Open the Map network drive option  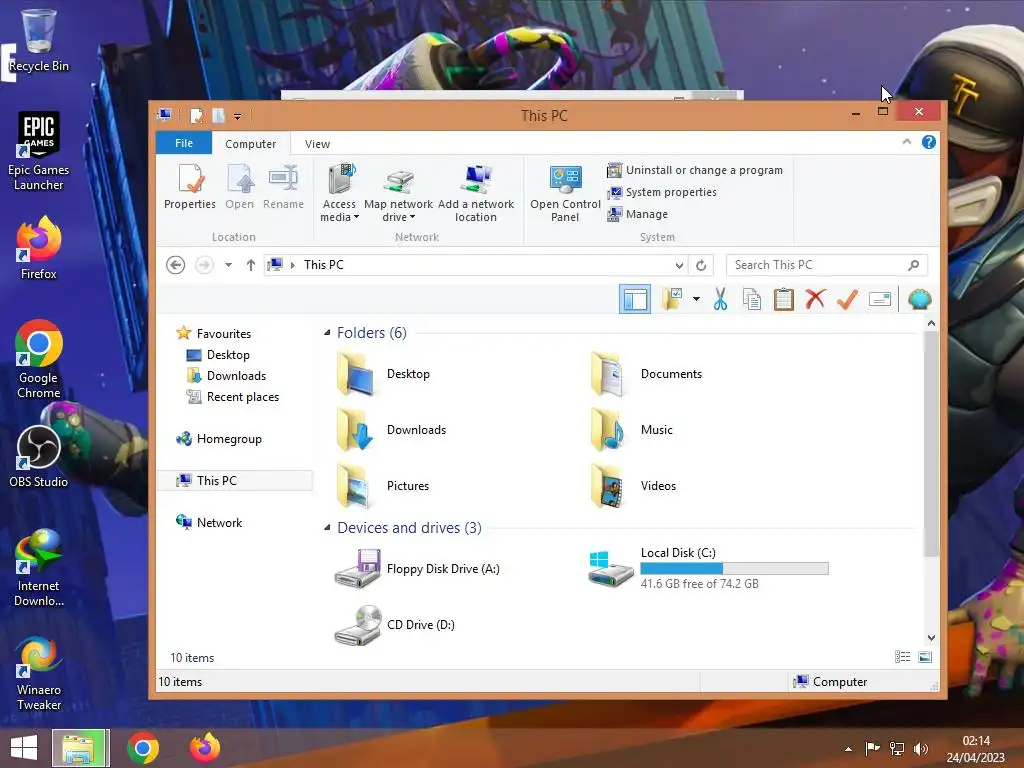tap(398, 193)
